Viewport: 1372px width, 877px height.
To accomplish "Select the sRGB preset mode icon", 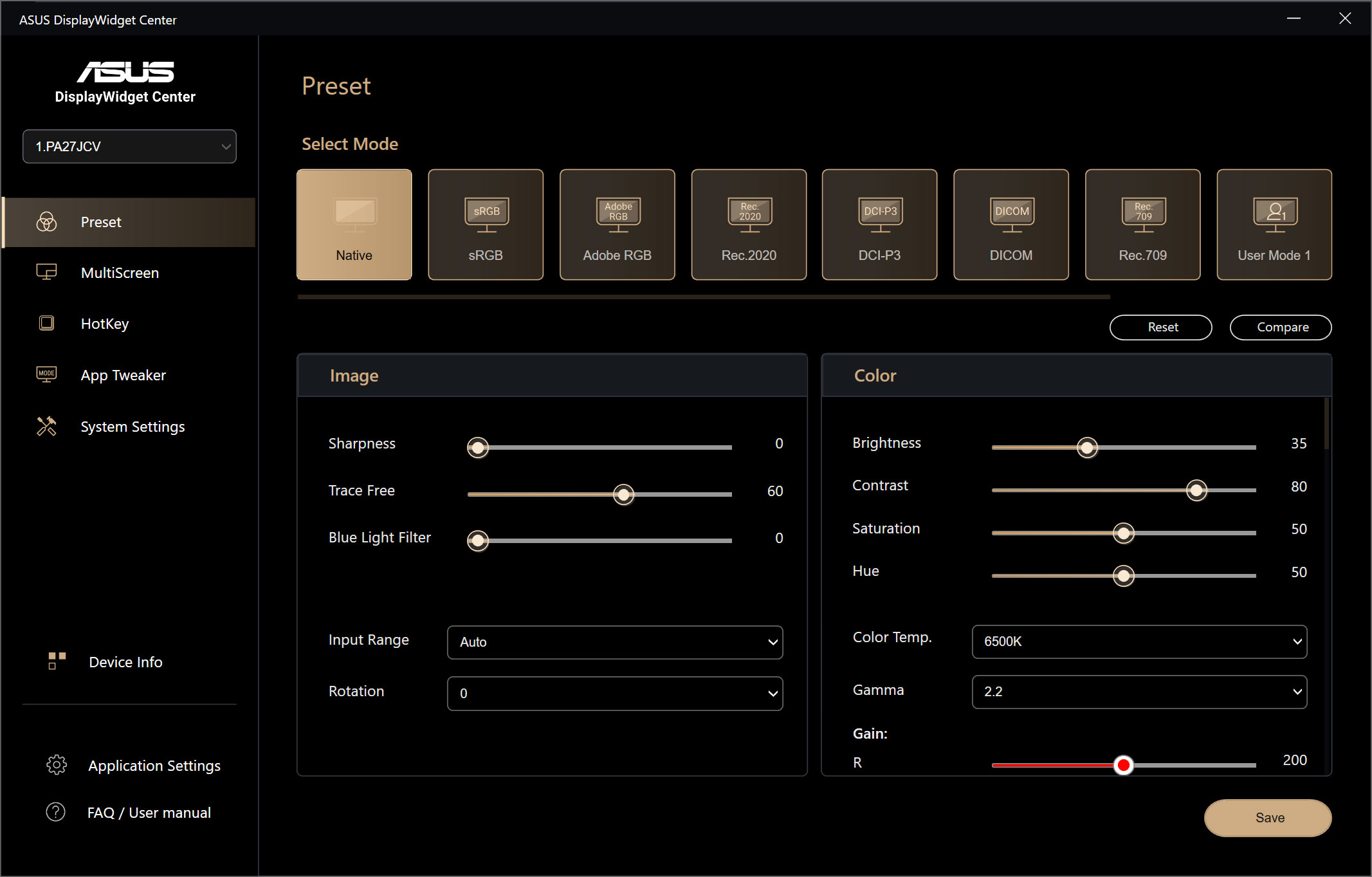I will coord(486,214).
